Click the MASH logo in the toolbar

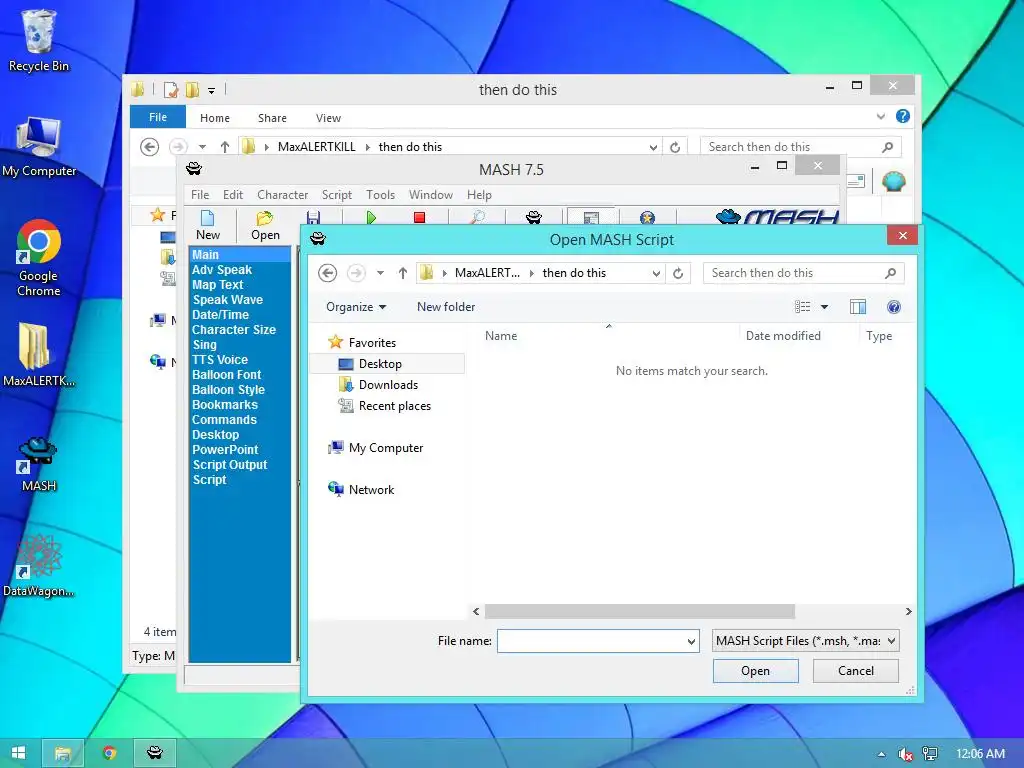[776, 217]
